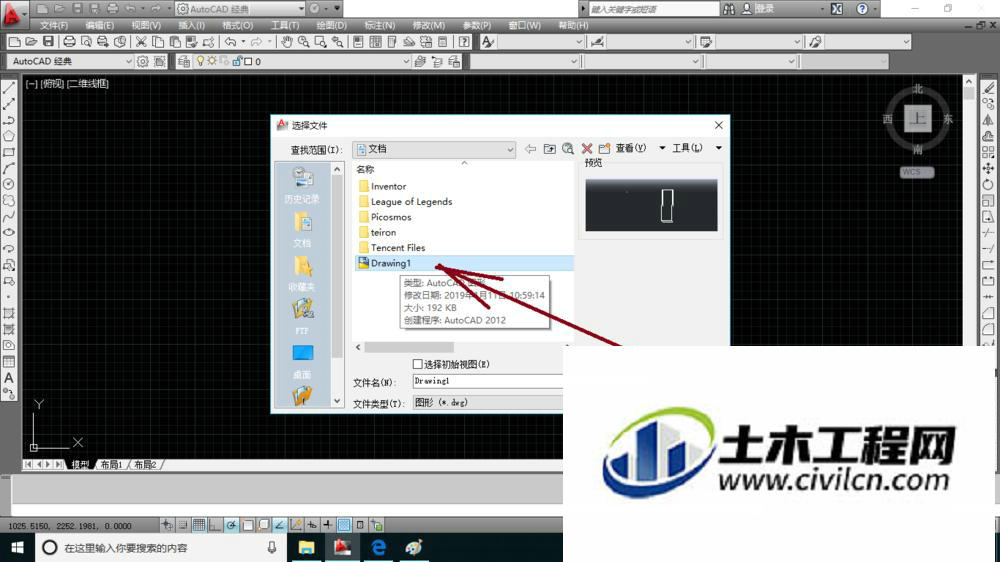Viewport: 1000px width, 562px height.
Task: Select the Rectangle draw tool
Action: click(9, 152)
